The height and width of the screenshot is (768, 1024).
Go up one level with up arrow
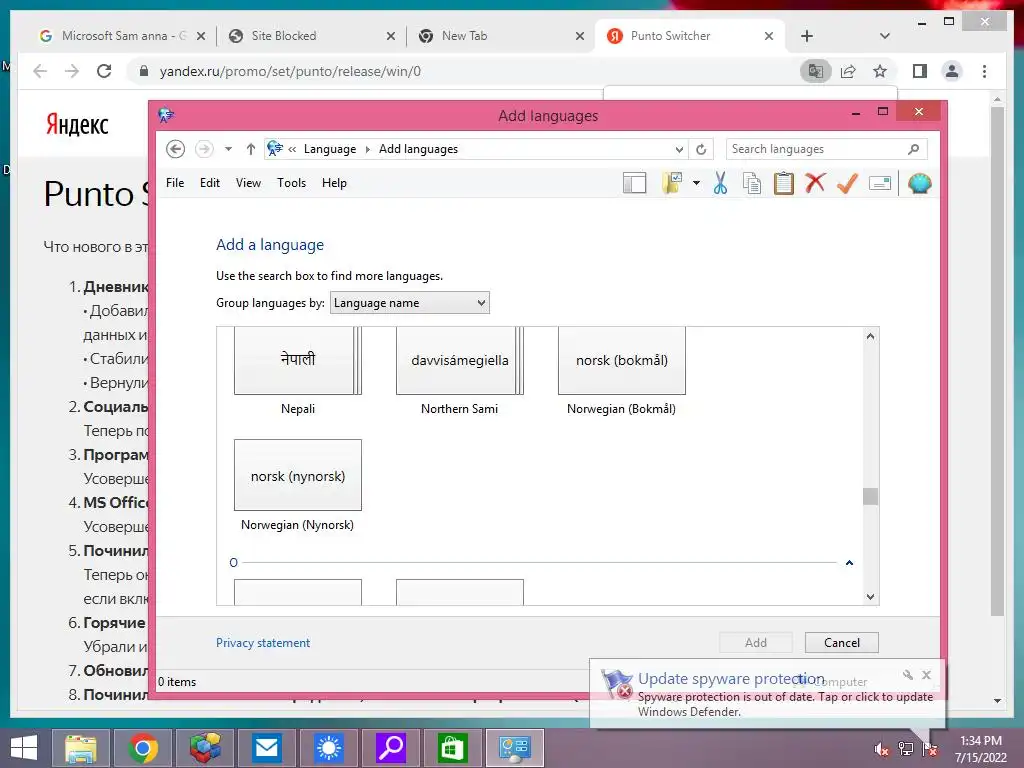(x=250, y=149)
